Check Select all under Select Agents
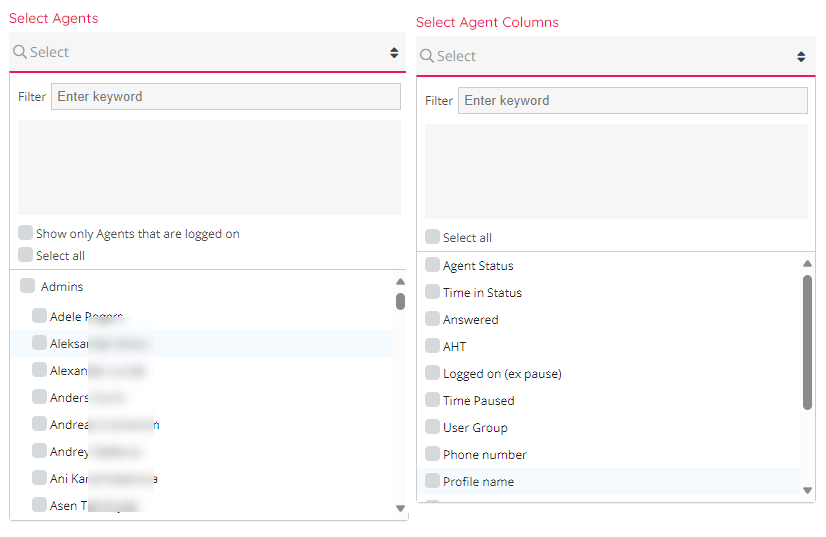 click(25, 255)
